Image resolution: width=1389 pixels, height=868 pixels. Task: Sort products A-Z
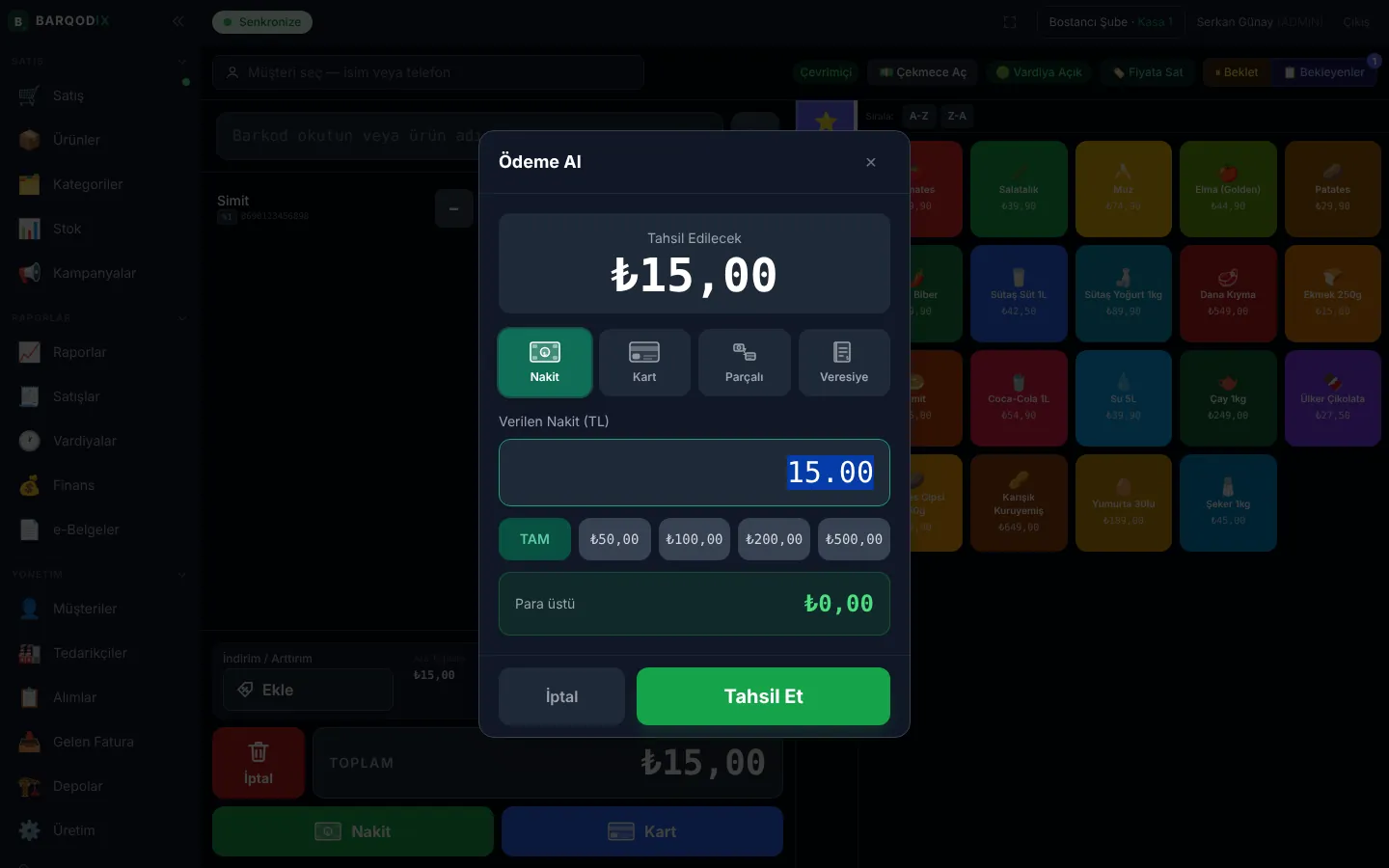tap(919, 116)
